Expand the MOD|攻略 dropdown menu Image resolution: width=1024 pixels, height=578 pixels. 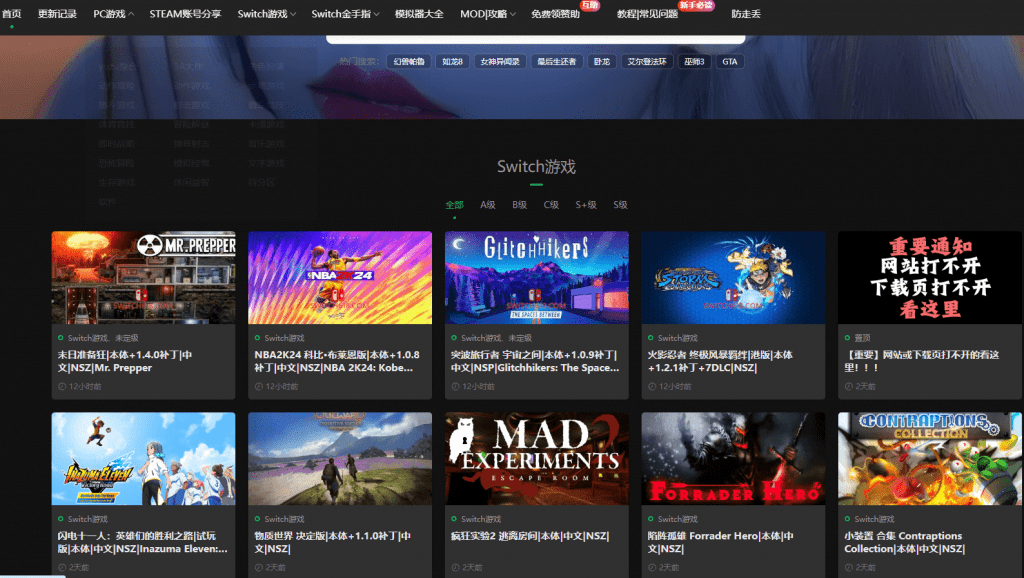(487, 14)
